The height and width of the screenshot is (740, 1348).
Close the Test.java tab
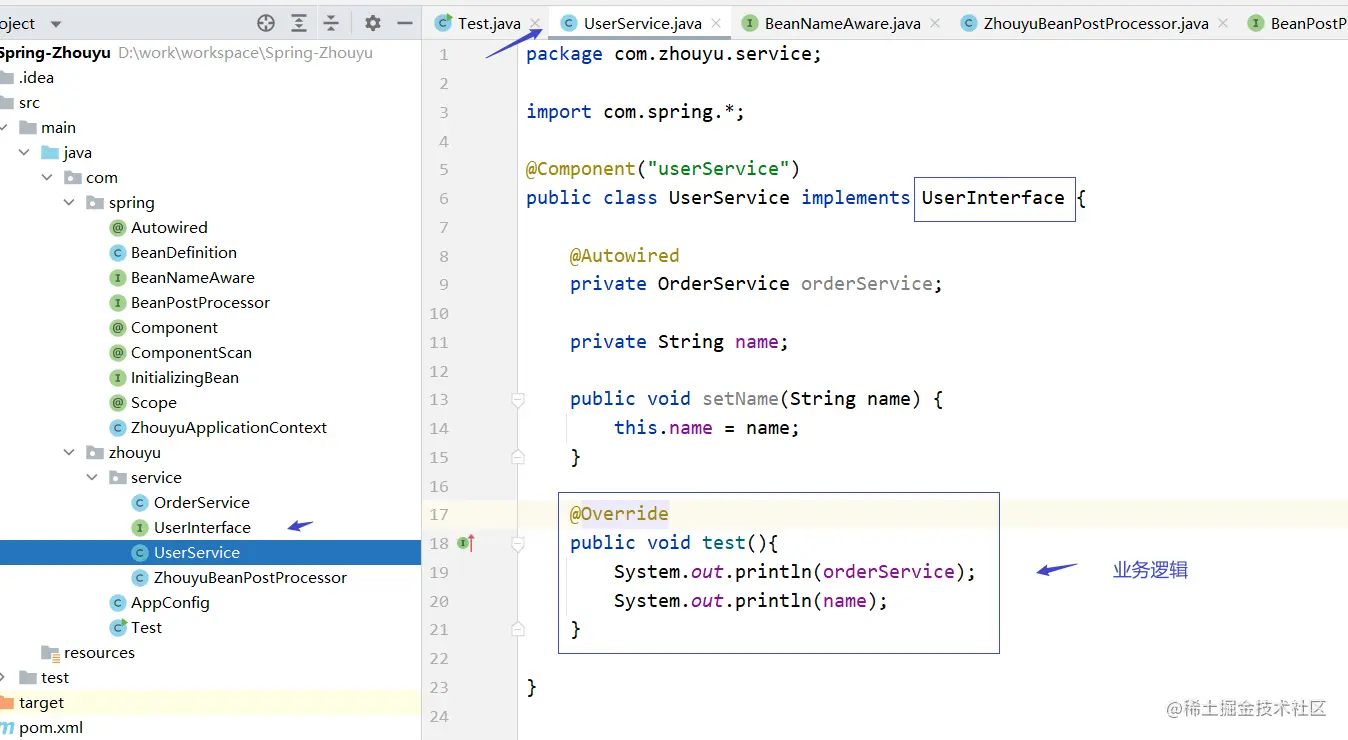click(535, 24)
